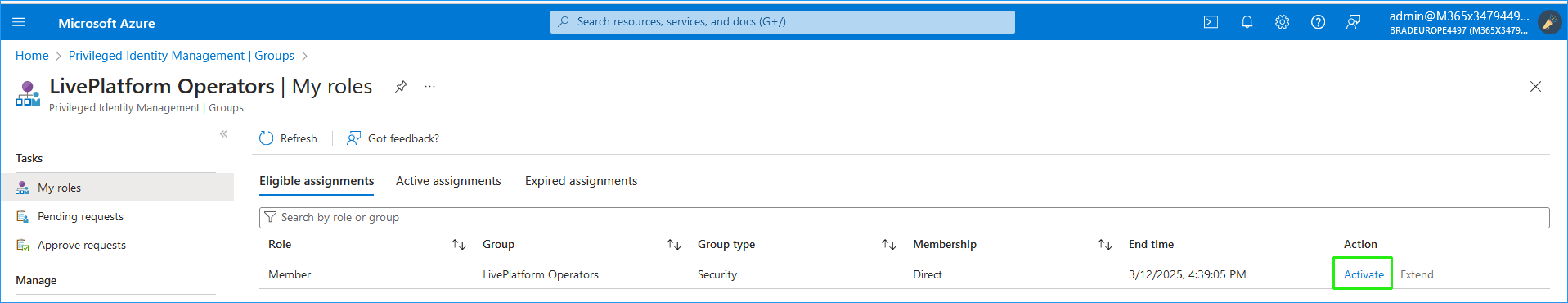Focus the Search by role or group field
1568x303 pixels.
[904, 217]
